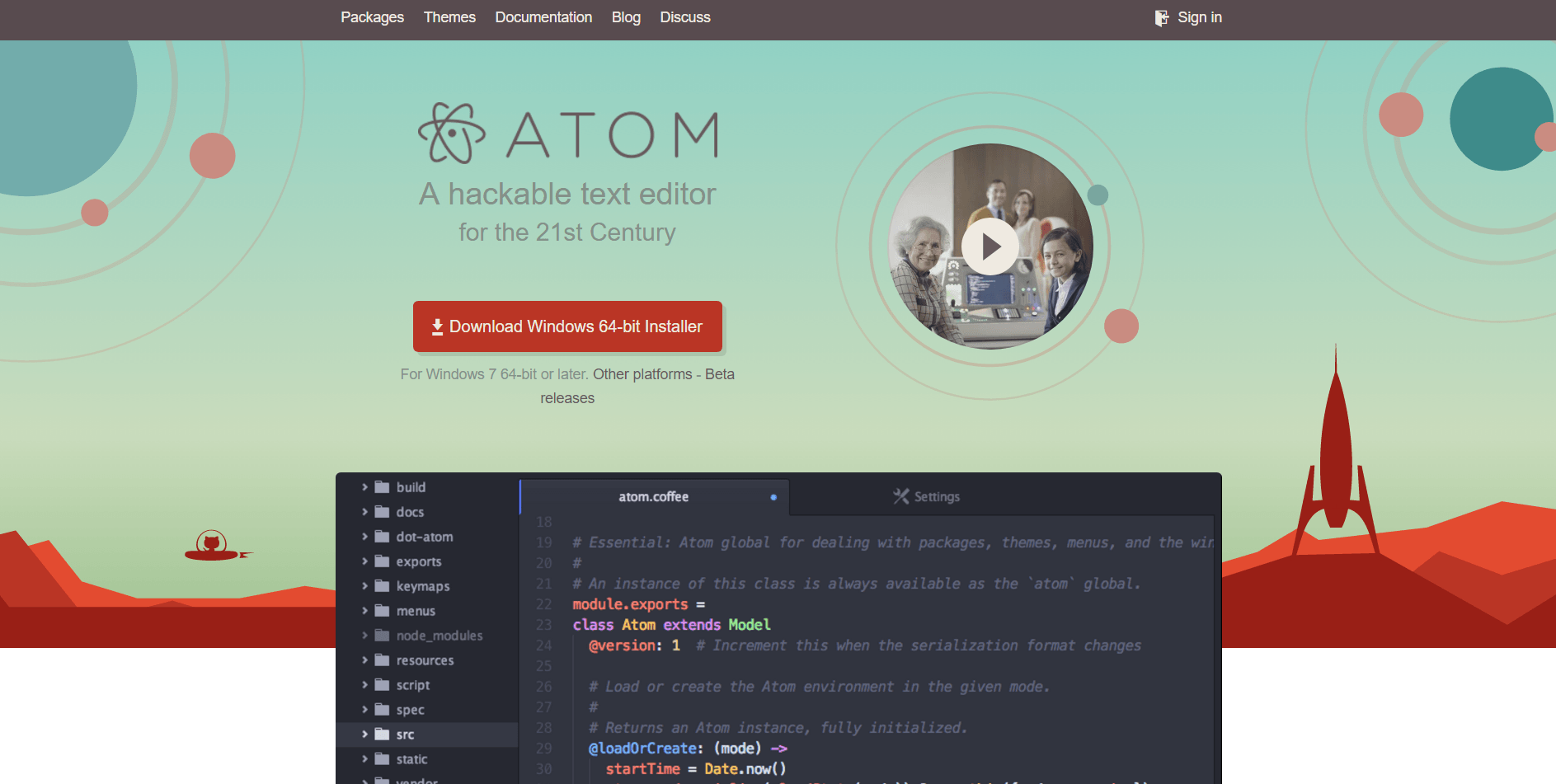The height and width of the screenshot is (784, 1556).
Task: Play the Atom intro video
Action: (x=990, y=246)
